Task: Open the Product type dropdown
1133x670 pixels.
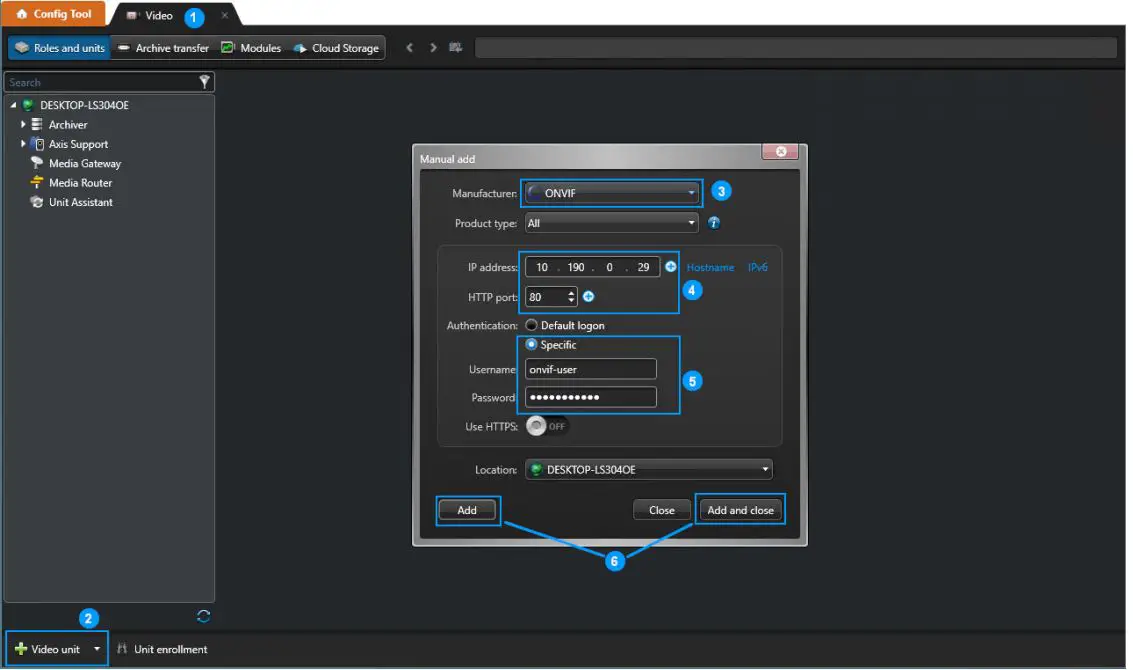Action: 612,223
